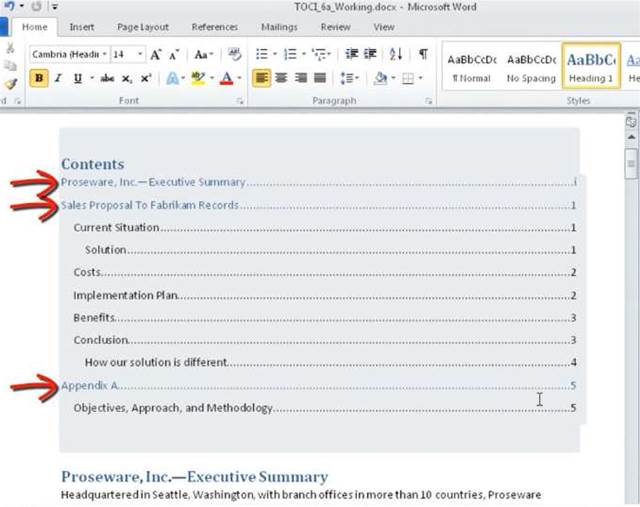Click the Format Painter icon
The image size is (640, 507).
pos(11,84)
